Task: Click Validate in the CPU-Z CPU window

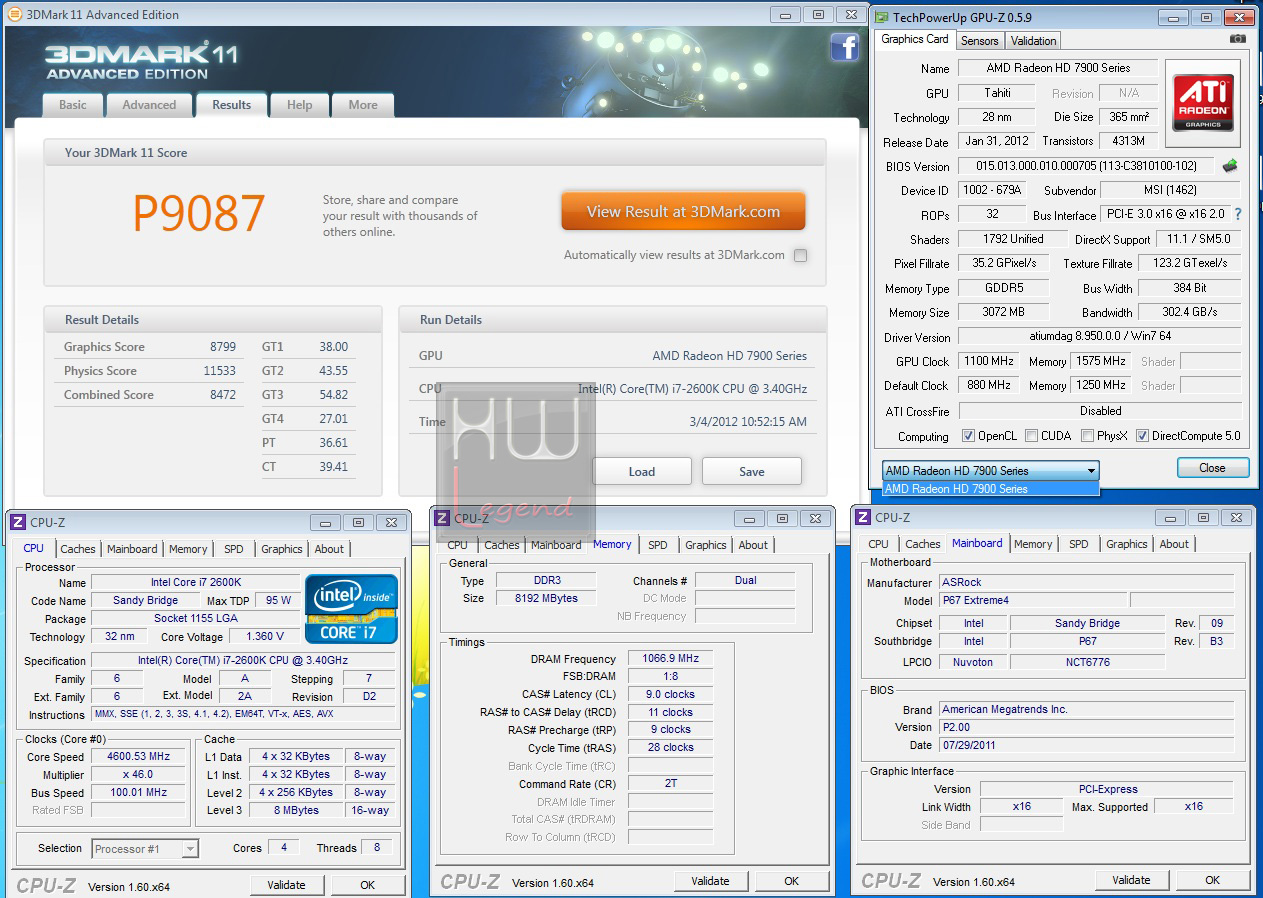Action: pos(287,885)
